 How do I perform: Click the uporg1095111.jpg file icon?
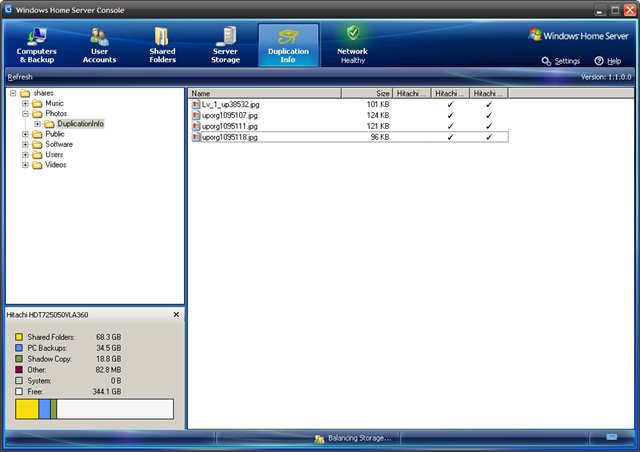click(x=196, y=126)
